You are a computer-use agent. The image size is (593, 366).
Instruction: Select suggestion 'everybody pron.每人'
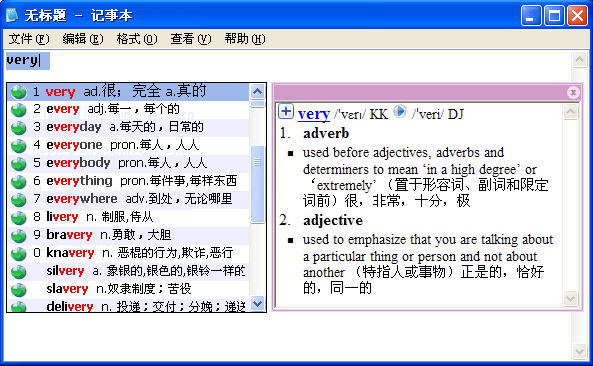(128, 164)
